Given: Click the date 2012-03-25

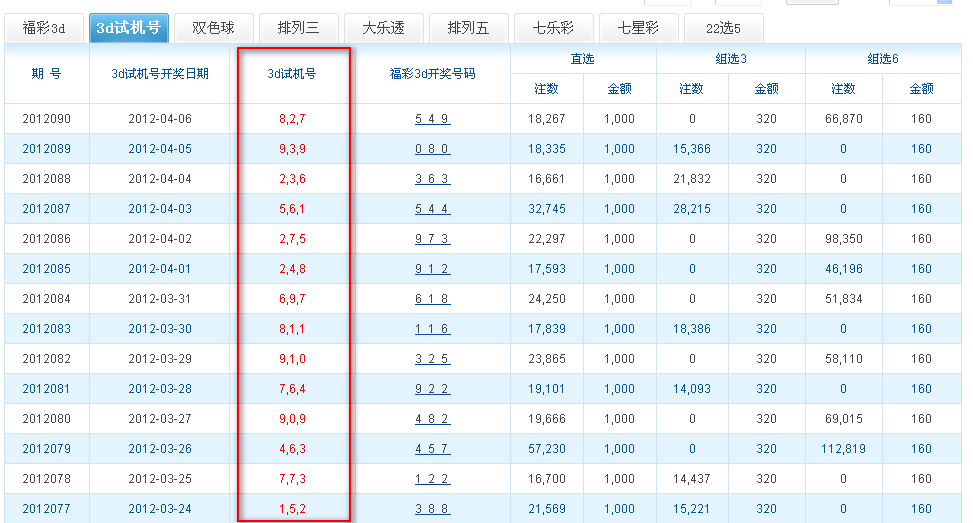Looking at the screenshot, I should (160, 479).
